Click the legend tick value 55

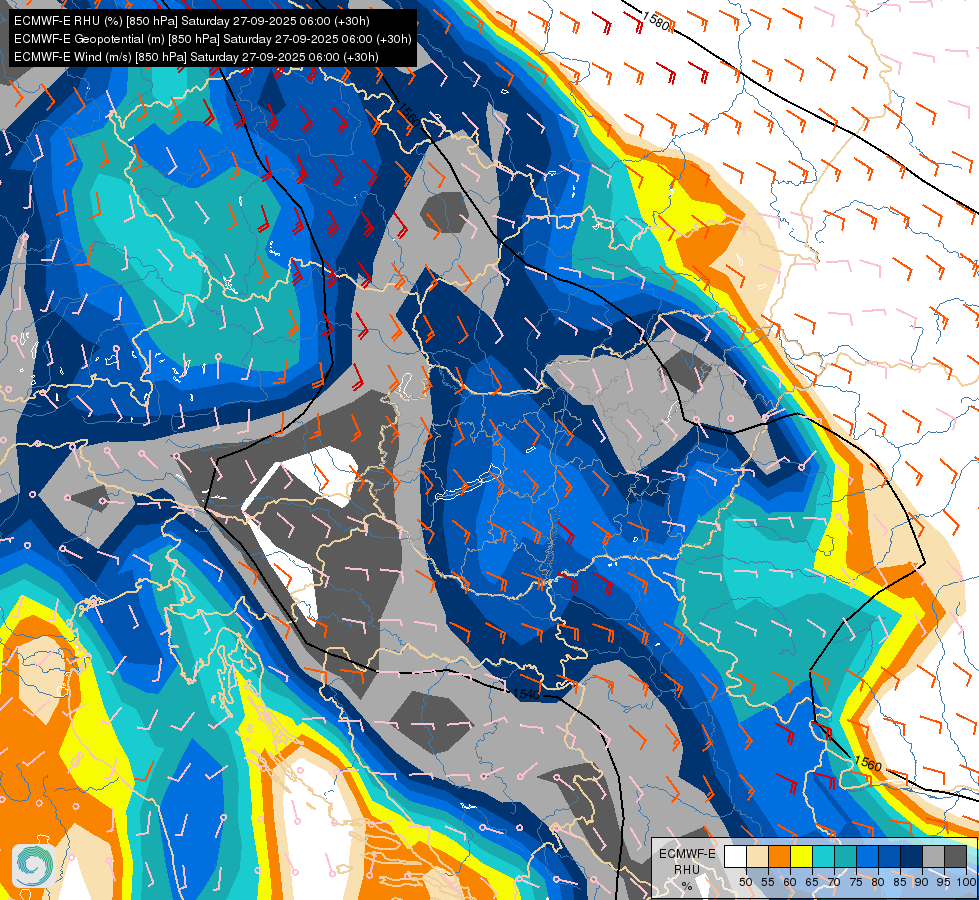click(768, 883)
